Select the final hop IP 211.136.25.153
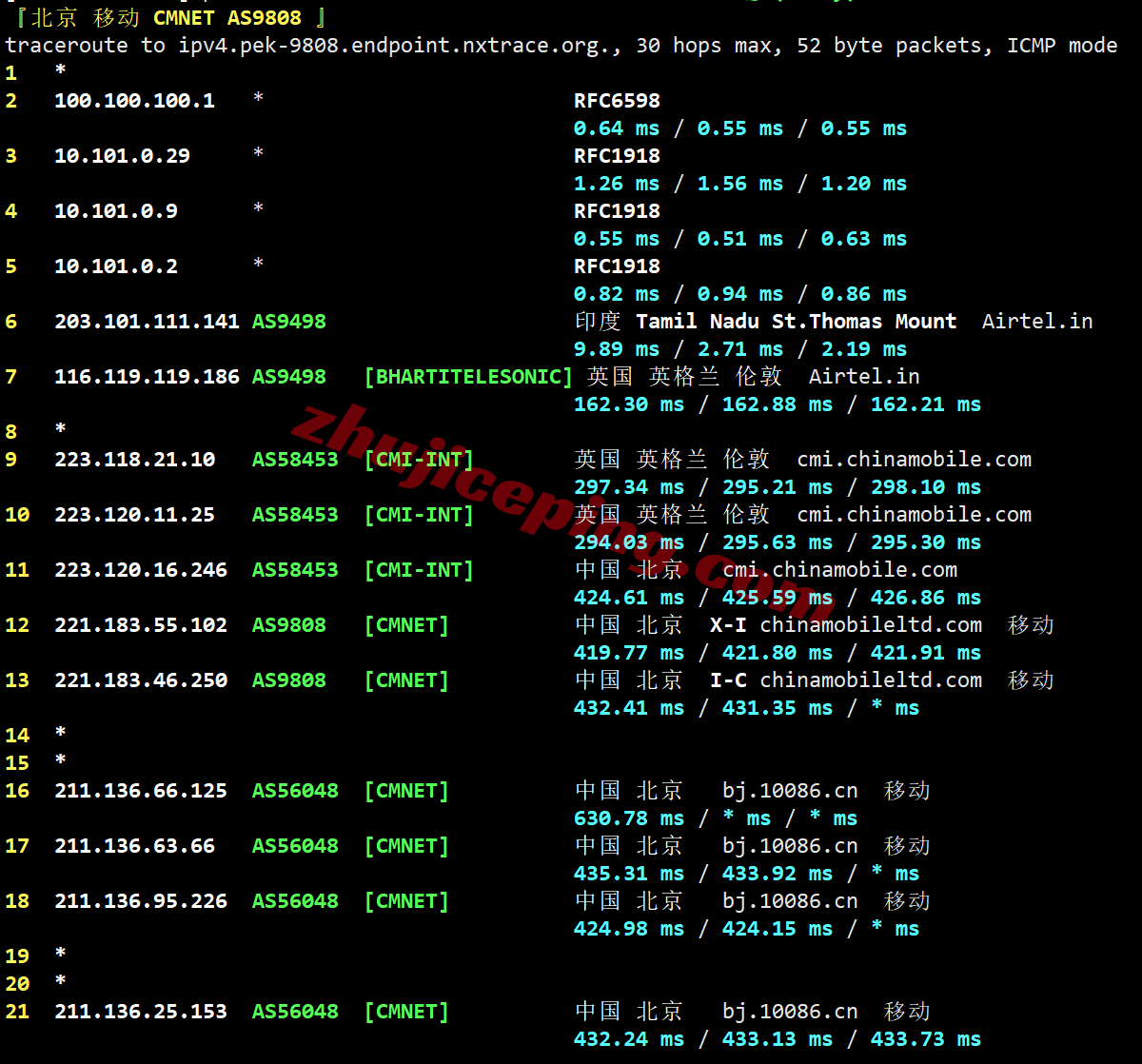Screen dimensions: 1142x1064 click(x=141, y=1012)
